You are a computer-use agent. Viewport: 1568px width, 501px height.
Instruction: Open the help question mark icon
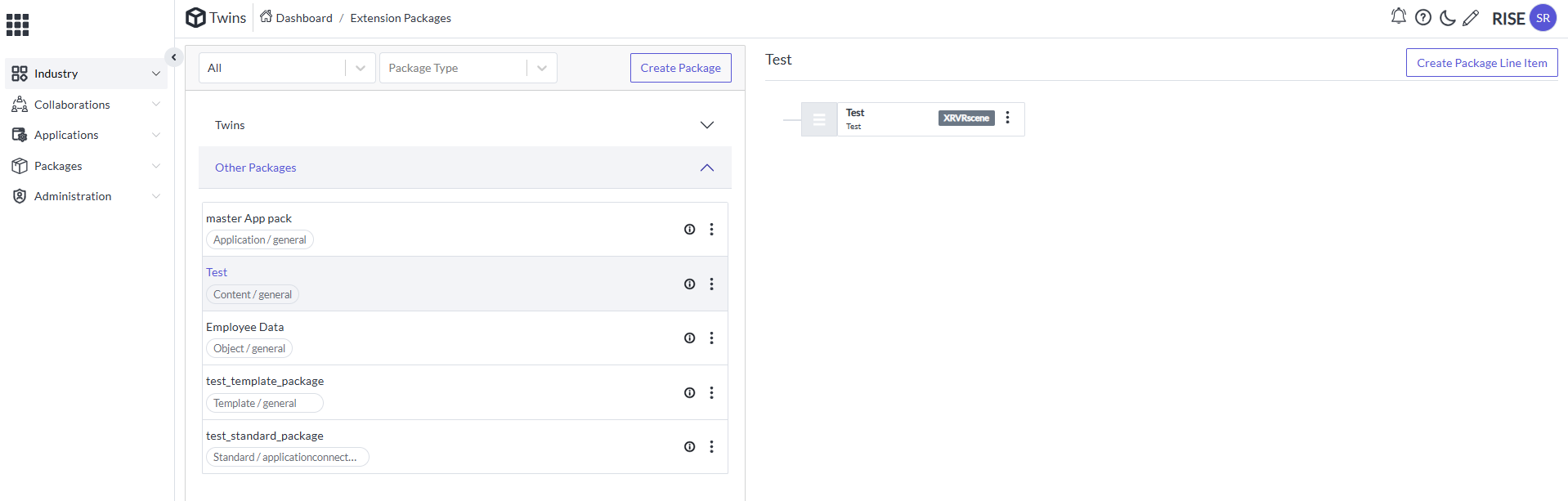click(x=1423, y=17)
